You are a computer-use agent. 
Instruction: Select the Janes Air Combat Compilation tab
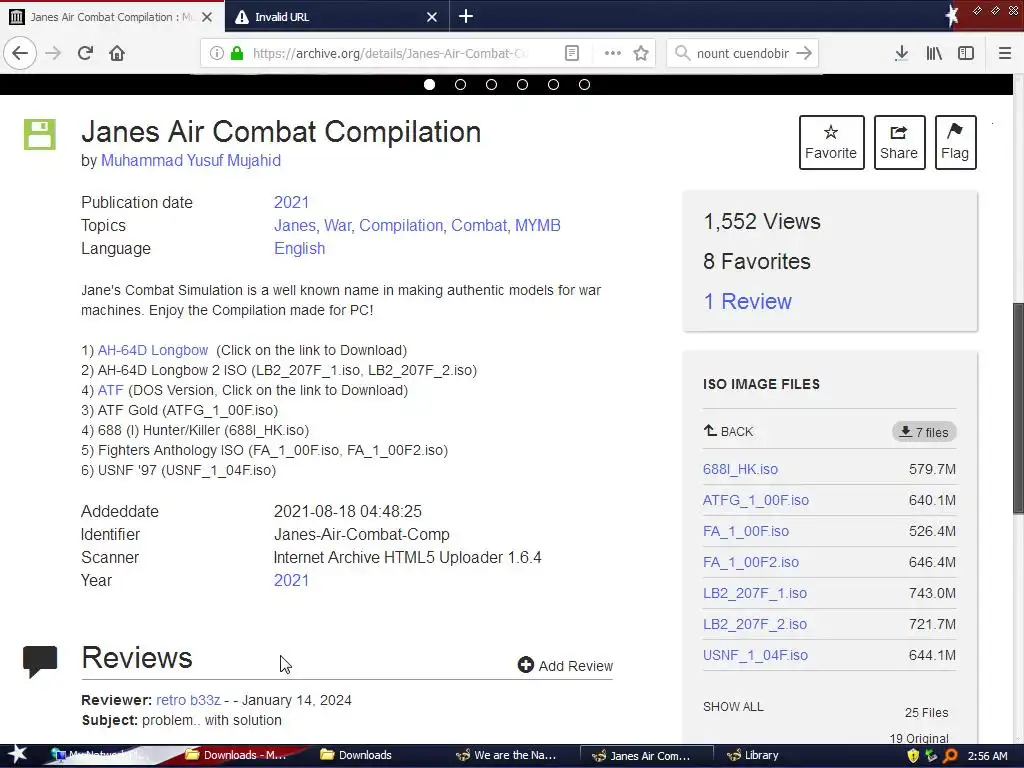pyautogui.click(x=112, y=16)
